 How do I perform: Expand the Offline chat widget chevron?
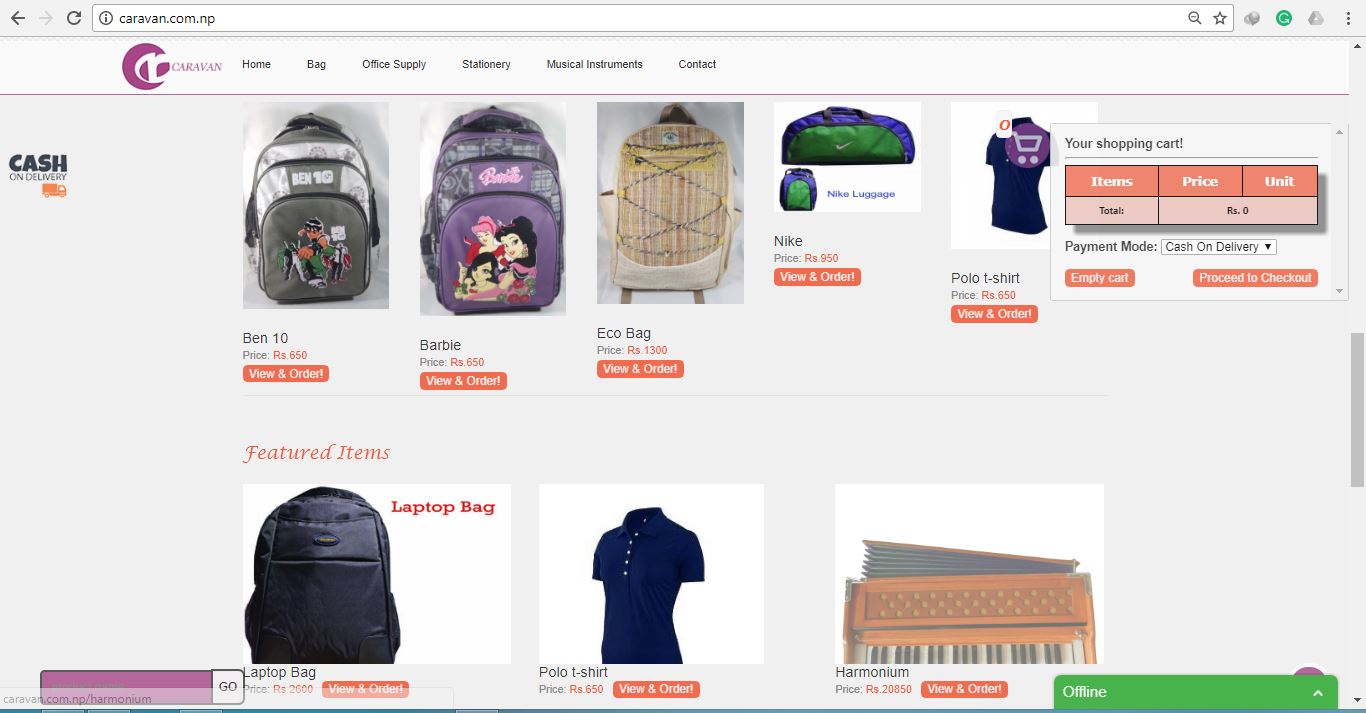tap(1318, 692)
